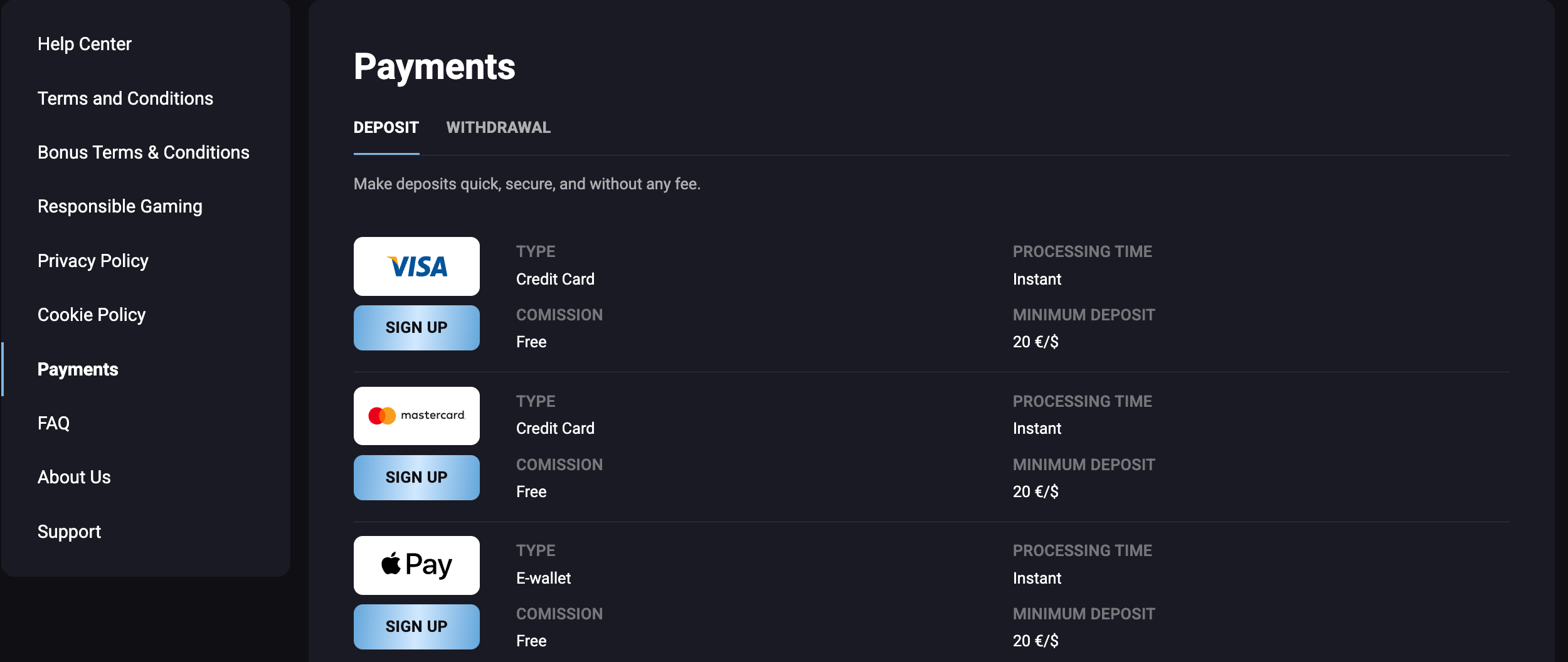Switch to the Withdrawal tab
This screenshot has height=662, width=1568.
click(x=498, y=128)
